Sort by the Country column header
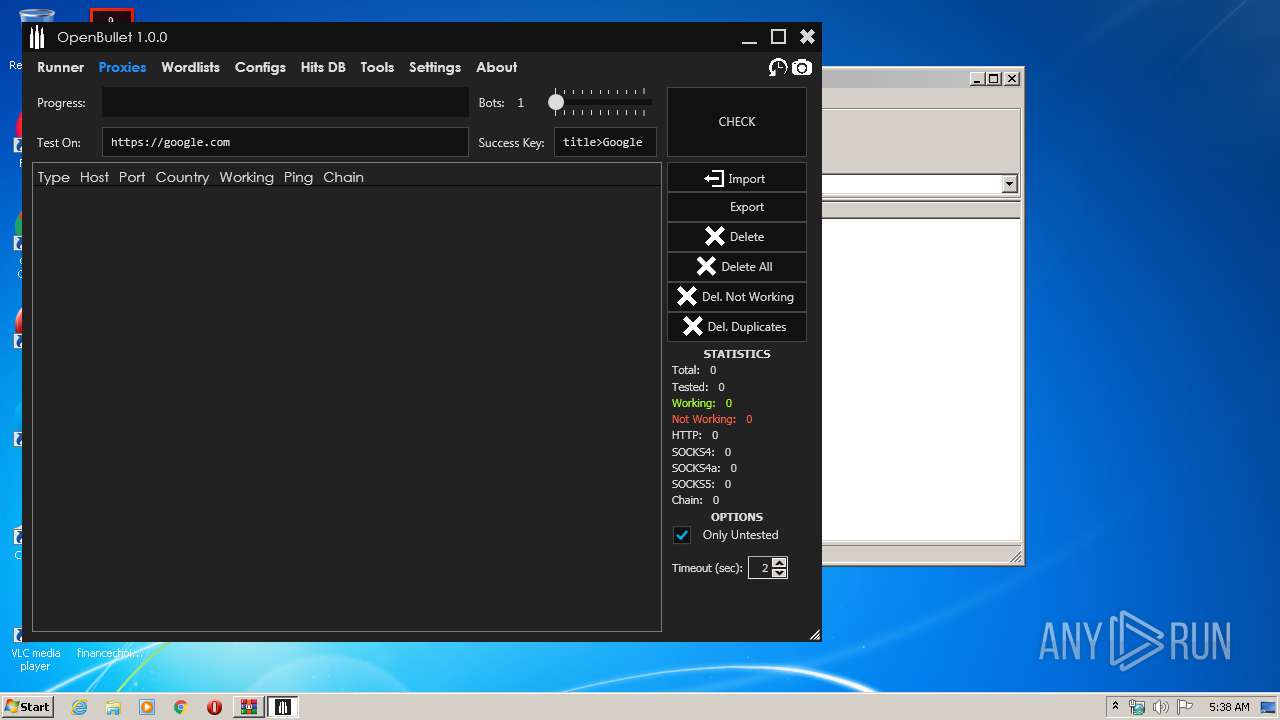The width and height of the screenshot is (1280, 720). 182,177
